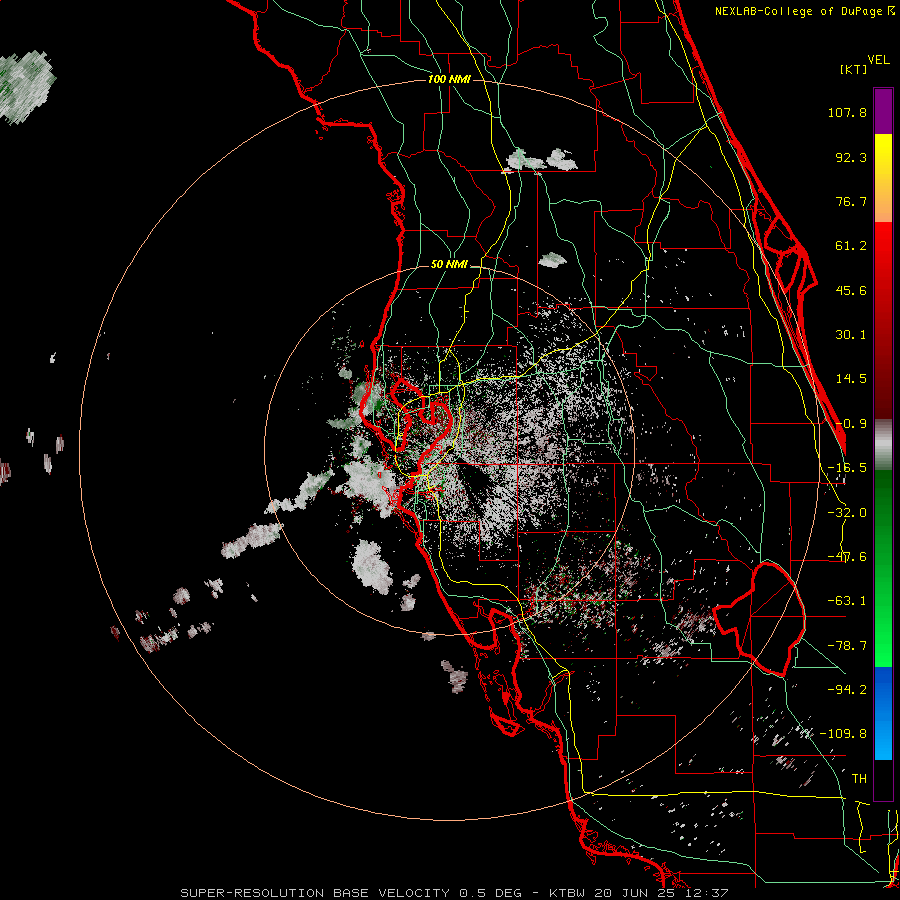Select the 76.7 velocity scale value
The width and height of the screenshot is (900, 900).
tap(851, 201)
